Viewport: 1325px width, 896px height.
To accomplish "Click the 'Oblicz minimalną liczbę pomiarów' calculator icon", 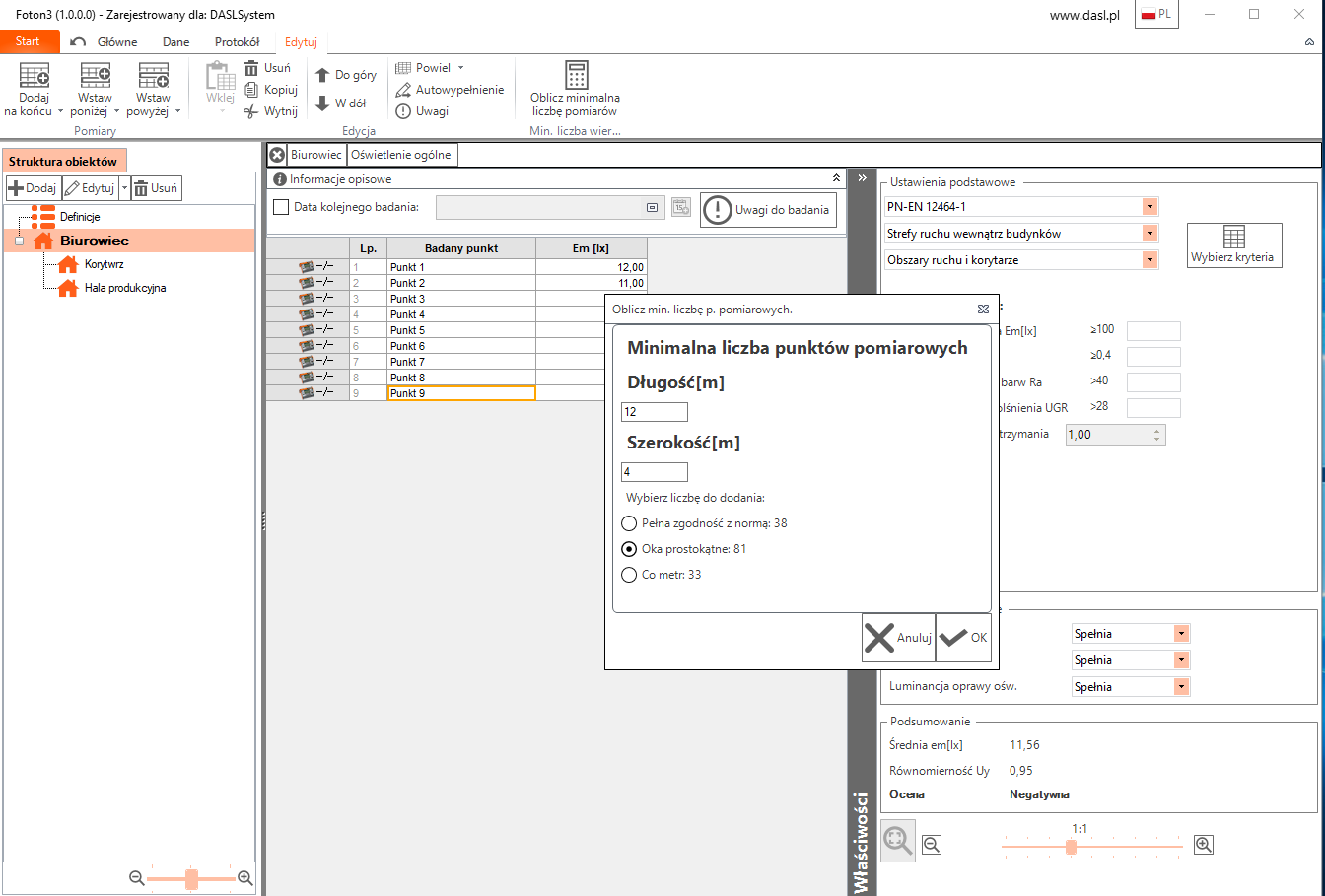I will pos(577,75).
